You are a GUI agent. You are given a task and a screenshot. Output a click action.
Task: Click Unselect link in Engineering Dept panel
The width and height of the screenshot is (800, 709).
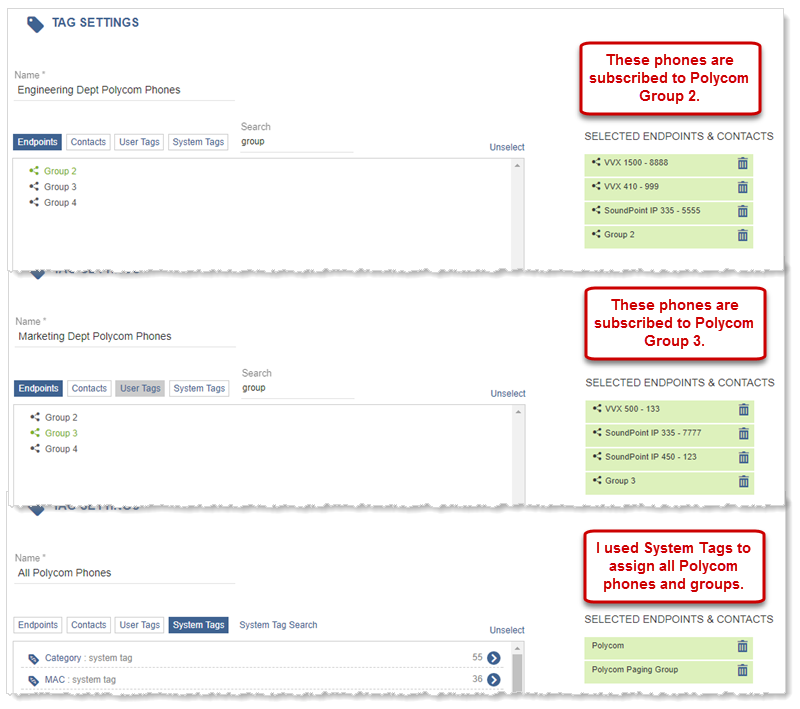pyautogui.click(x=507, y=147)
